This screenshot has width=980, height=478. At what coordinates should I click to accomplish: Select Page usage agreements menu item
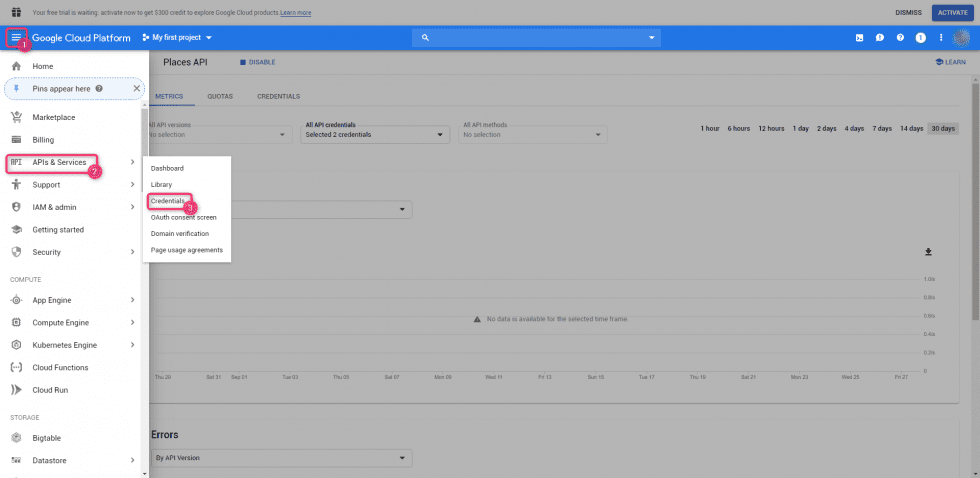pos(187,250)
